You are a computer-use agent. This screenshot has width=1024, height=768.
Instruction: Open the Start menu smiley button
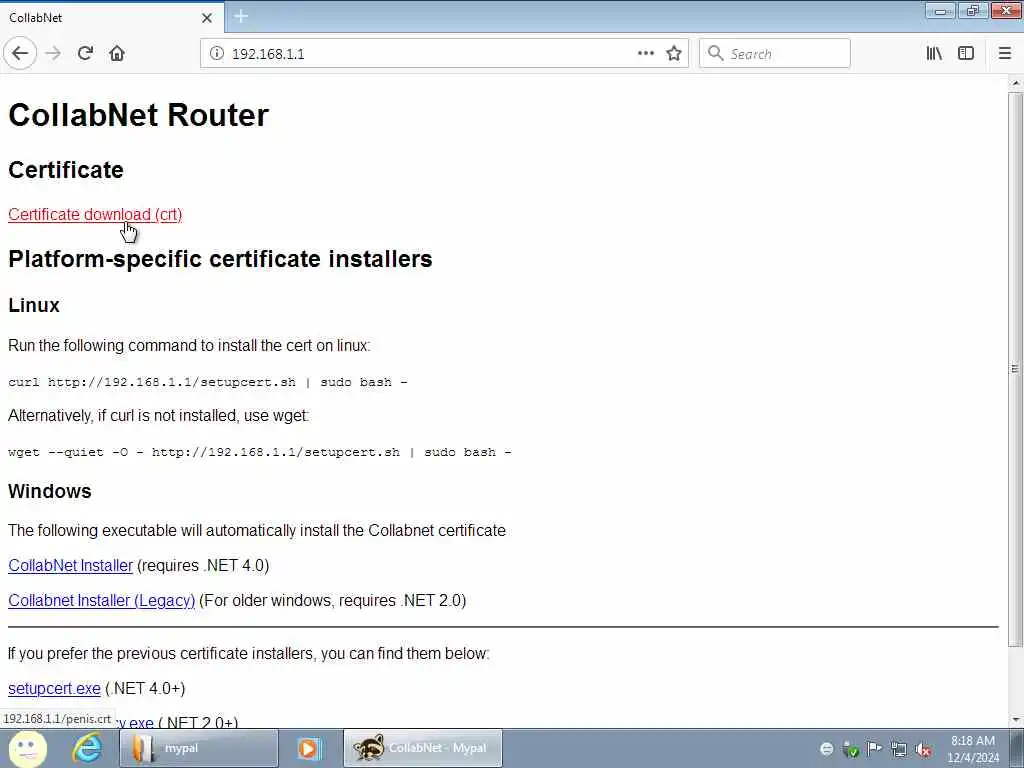pyautogui.click(x=27, y=748)
